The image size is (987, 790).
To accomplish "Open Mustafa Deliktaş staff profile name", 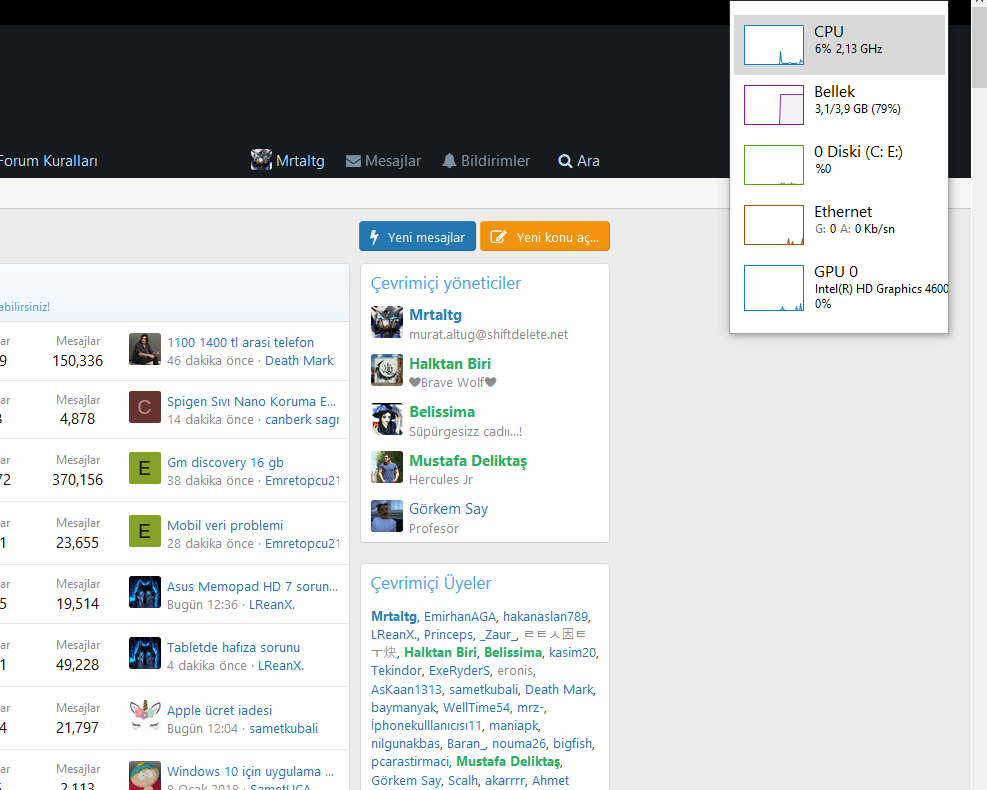I will [468, 461].
